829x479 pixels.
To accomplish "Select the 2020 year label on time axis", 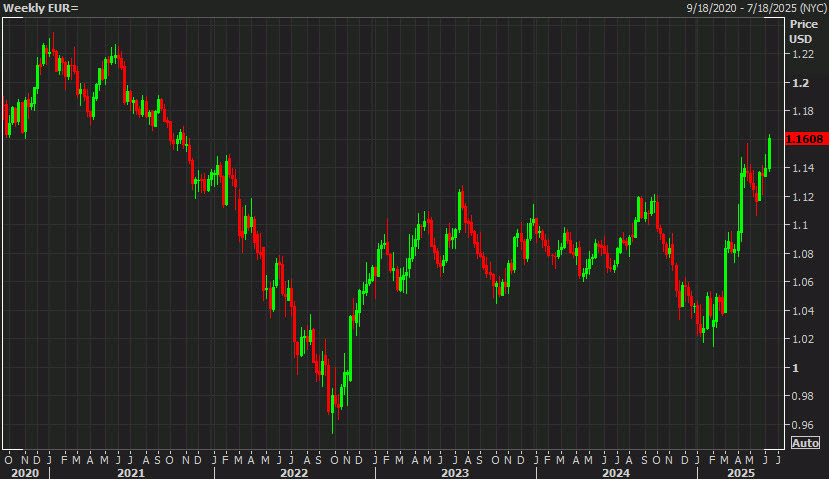I will (25, 473).
